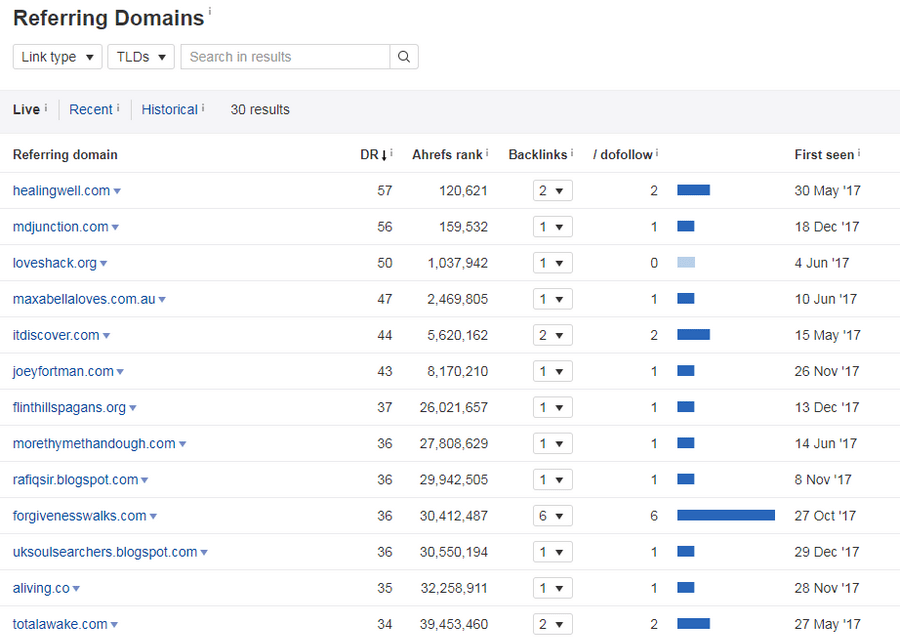The height and width of the screenshot is (638, 900).
Task: Expand backlinks dropdown for mdjunction.com
Action: [x=553, y=227]
